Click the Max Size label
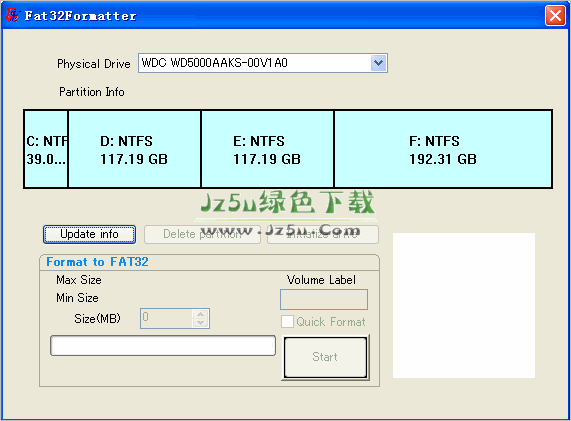Image resolution: width=571 pixels, height=421 pixels. 79,280
